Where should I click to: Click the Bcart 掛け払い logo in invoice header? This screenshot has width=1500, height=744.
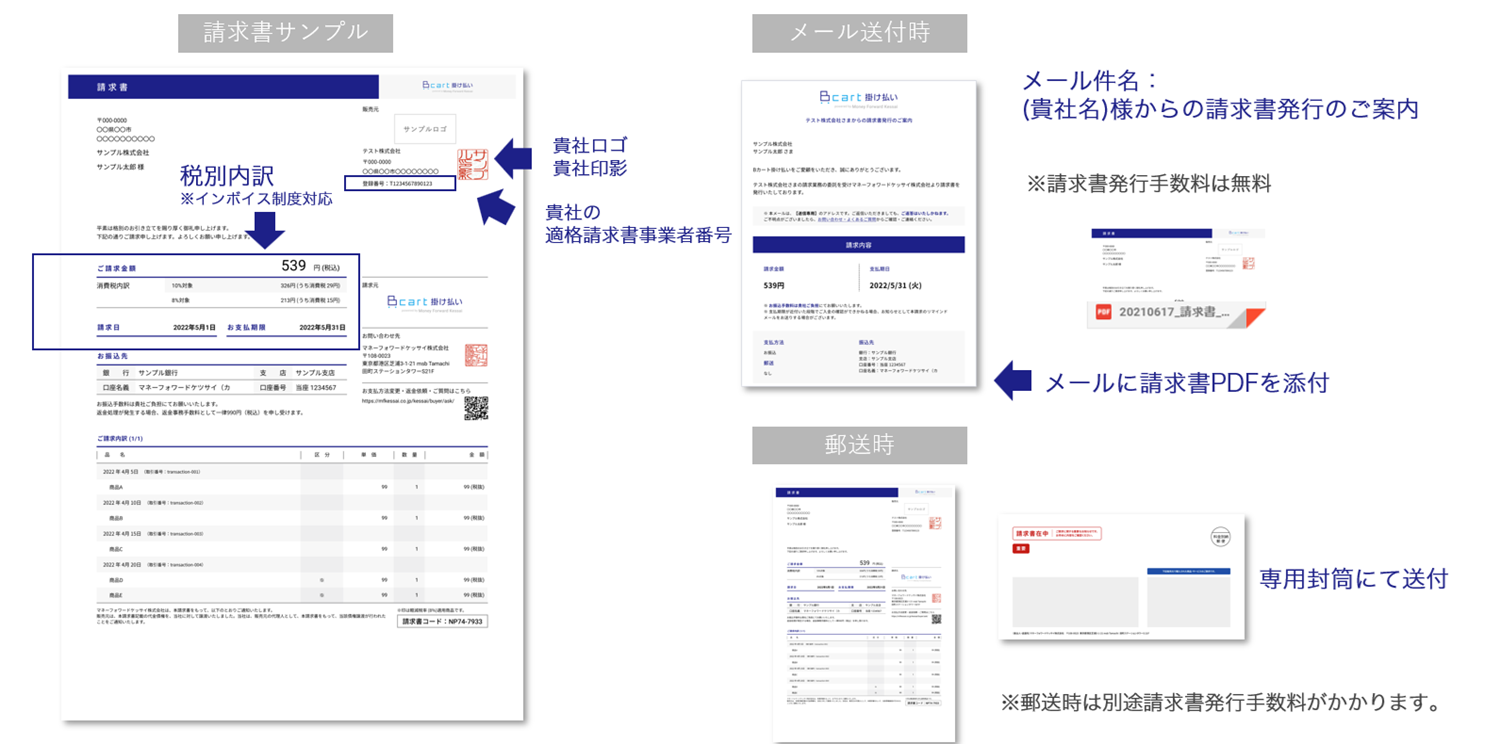point(448,85)
